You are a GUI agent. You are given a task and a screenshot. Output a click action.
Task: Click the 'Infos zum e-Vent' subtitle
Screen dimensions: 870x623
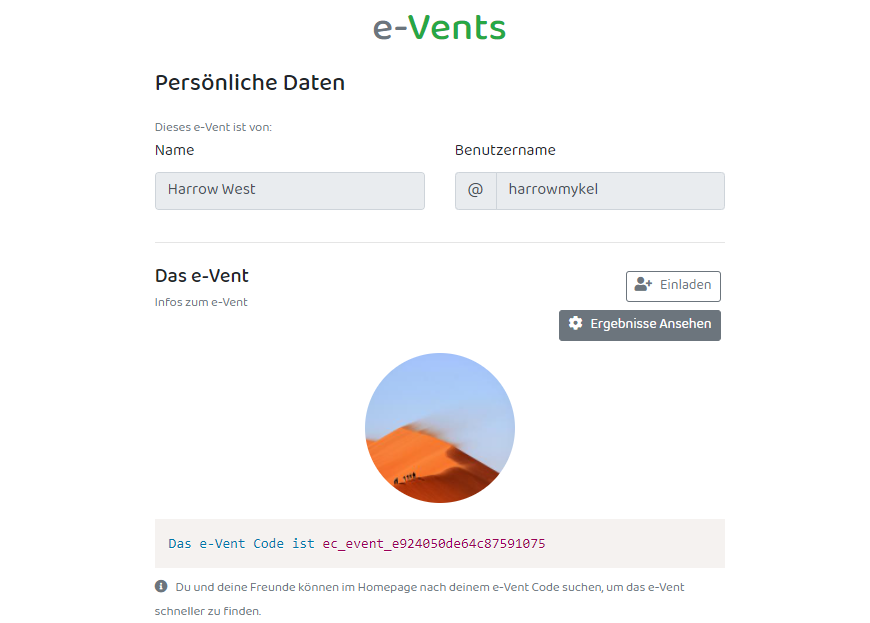coord(201,302)
